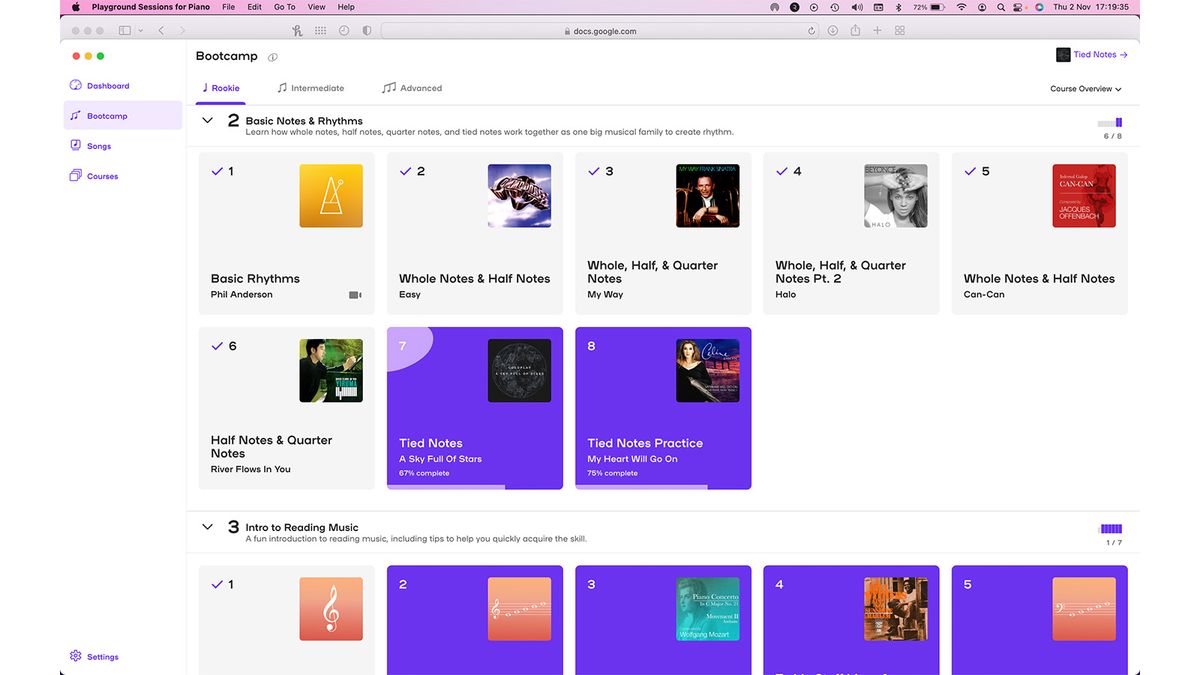Switch to the Rookie tab
This screenshot has height=675, width=1200.
pyautogui.click(x=220, y=88)
